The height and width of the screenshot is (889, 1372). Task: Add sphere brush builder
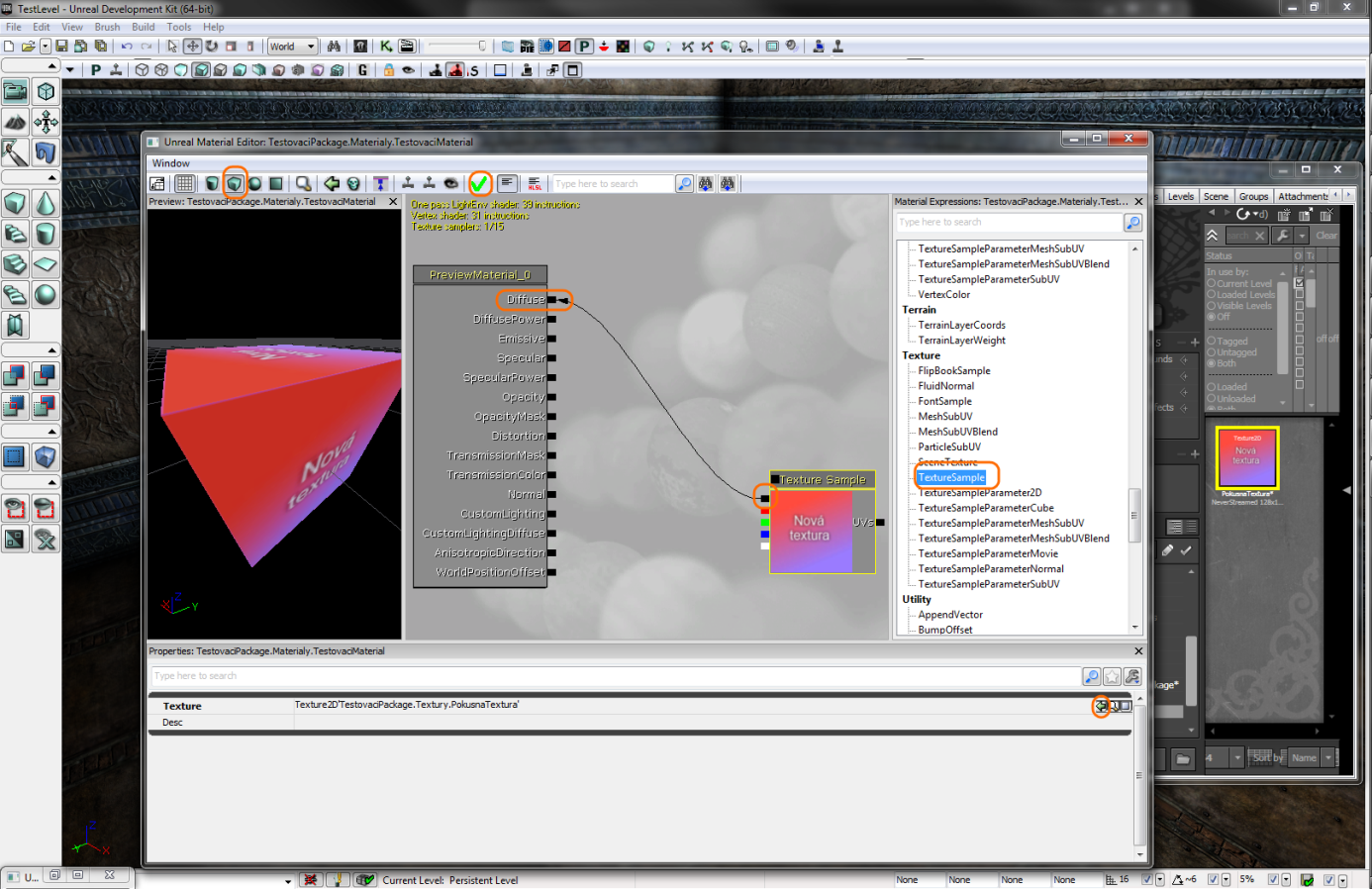pos(46,295)
